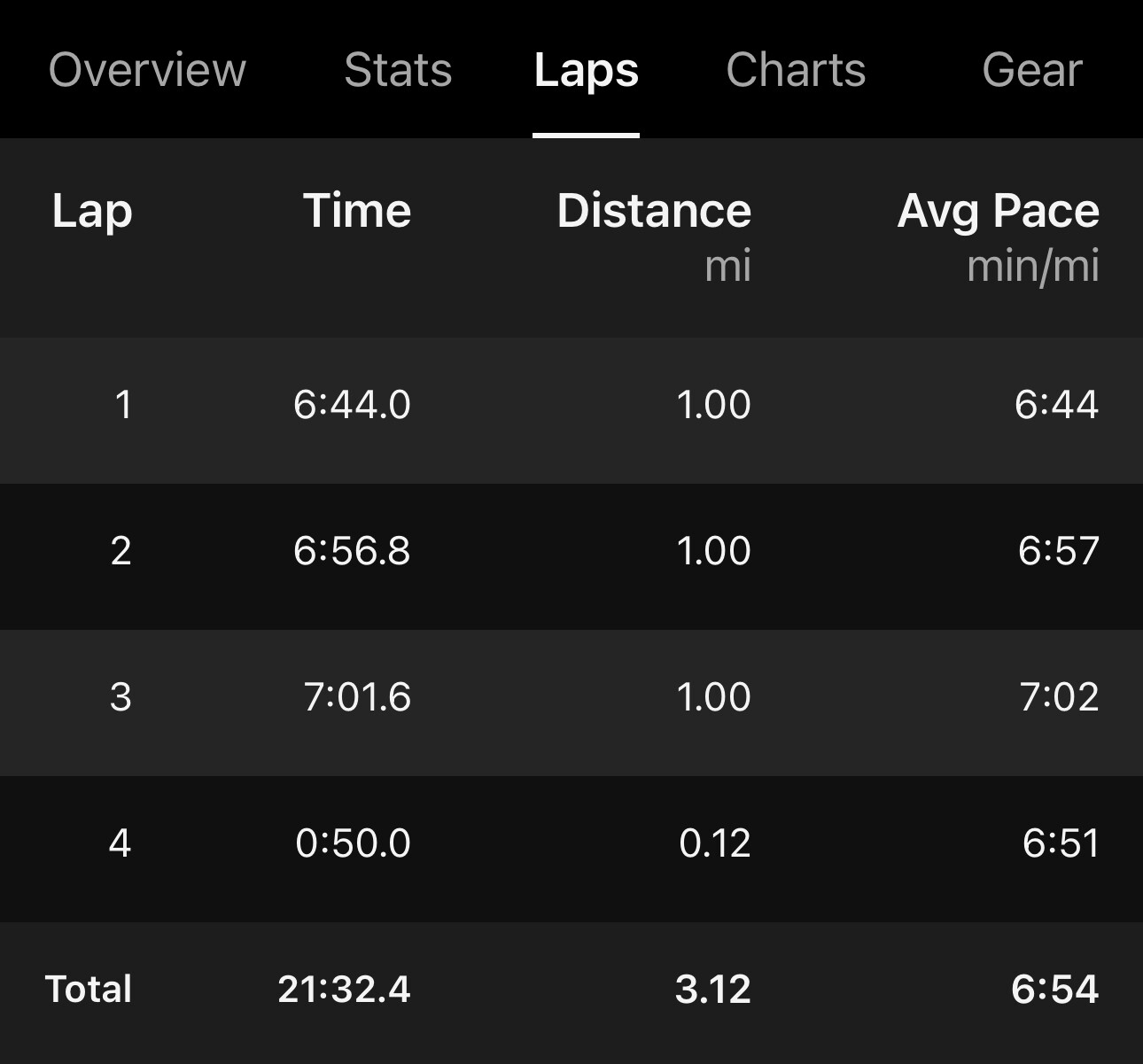Switch to the Overview tab
1143x1064 pixels.
[147, 70]
